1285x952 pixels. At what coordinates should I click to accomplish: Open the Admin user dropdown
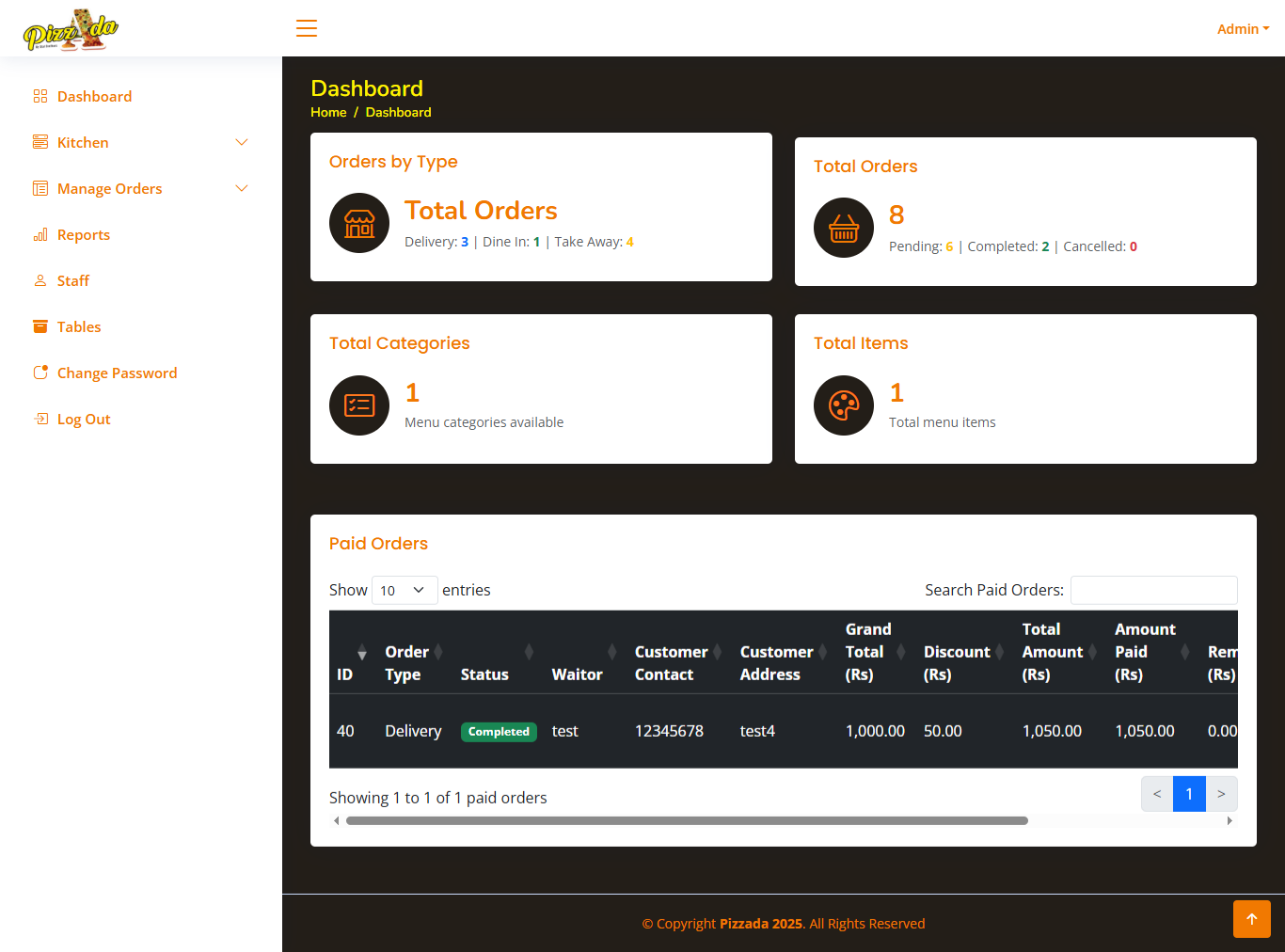coord(1243,29)
